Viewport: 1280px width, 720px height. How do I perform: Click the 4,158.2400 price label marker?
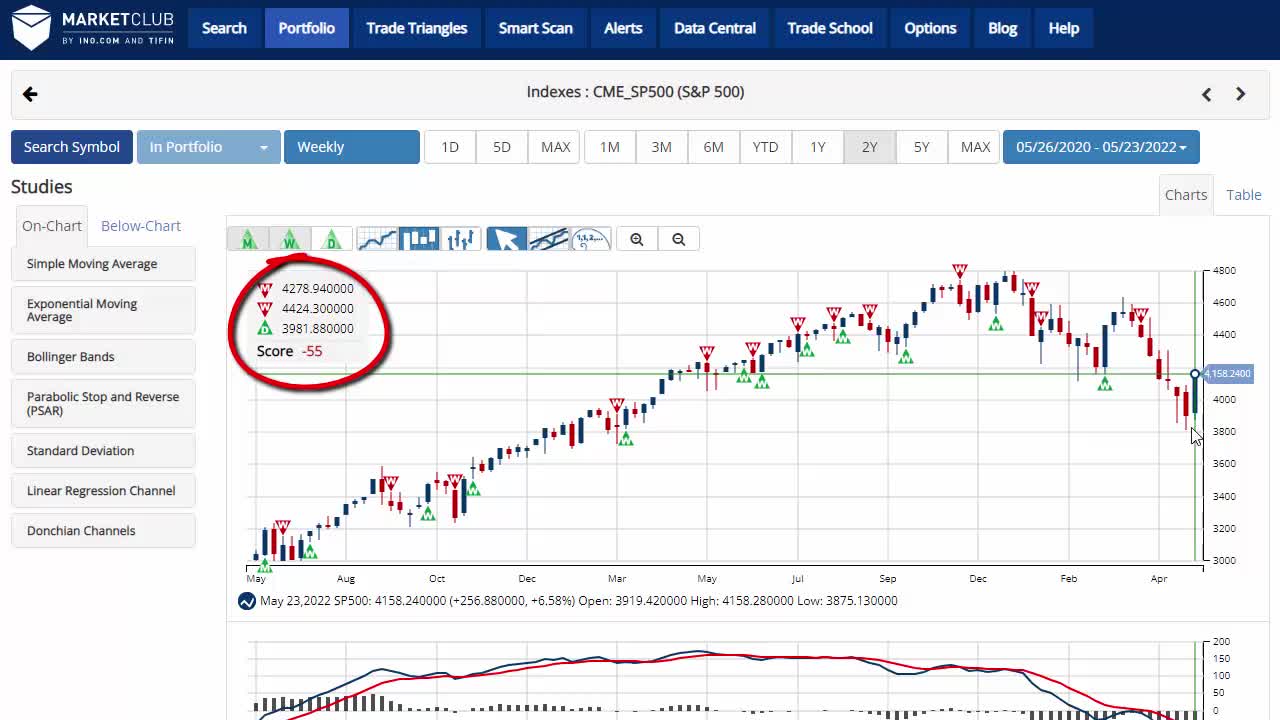(x=1227, y=374)
